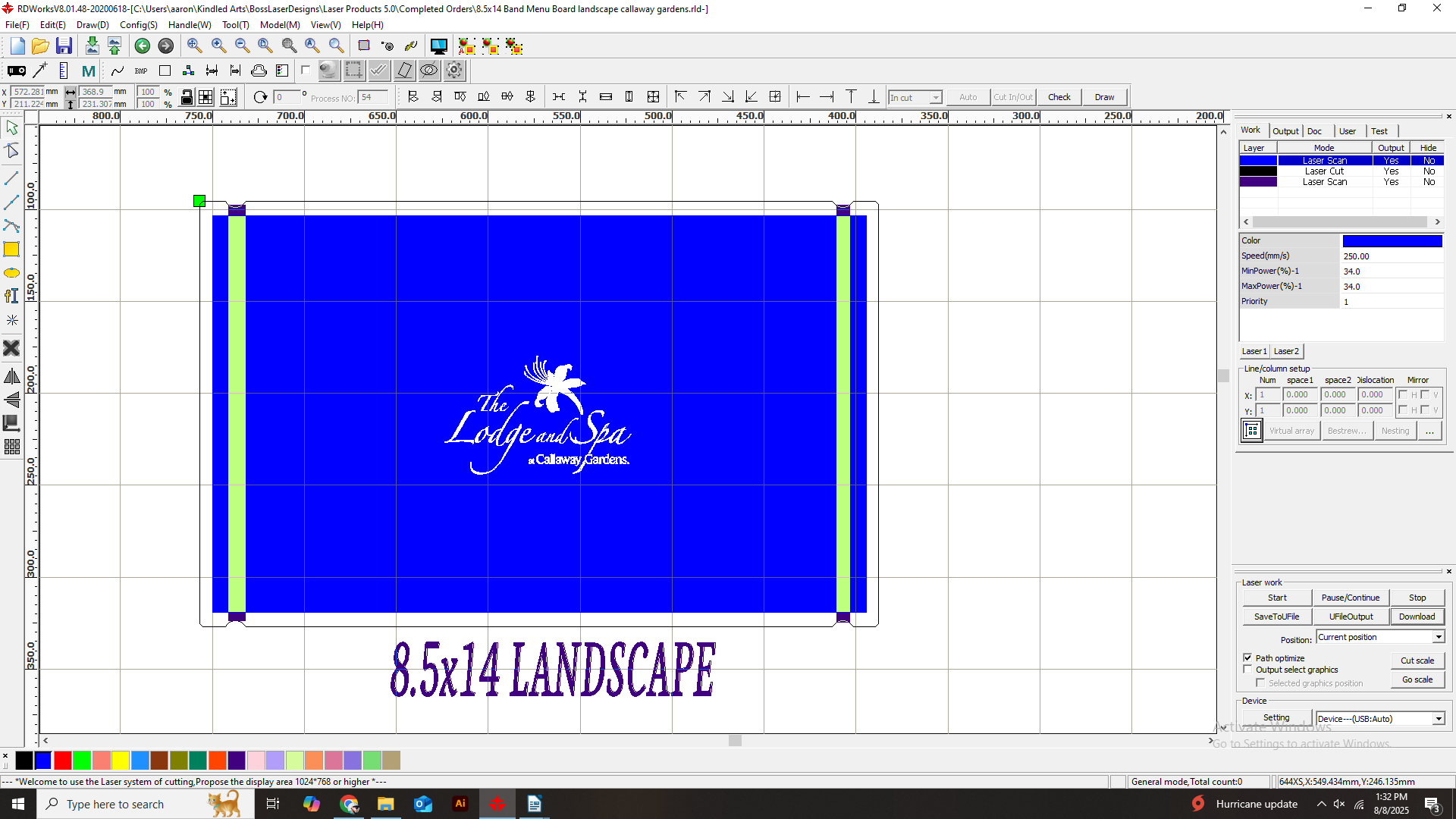Create a new file with the blank page icon
This screenshot has width=1456, height=819.
(17, 46)
